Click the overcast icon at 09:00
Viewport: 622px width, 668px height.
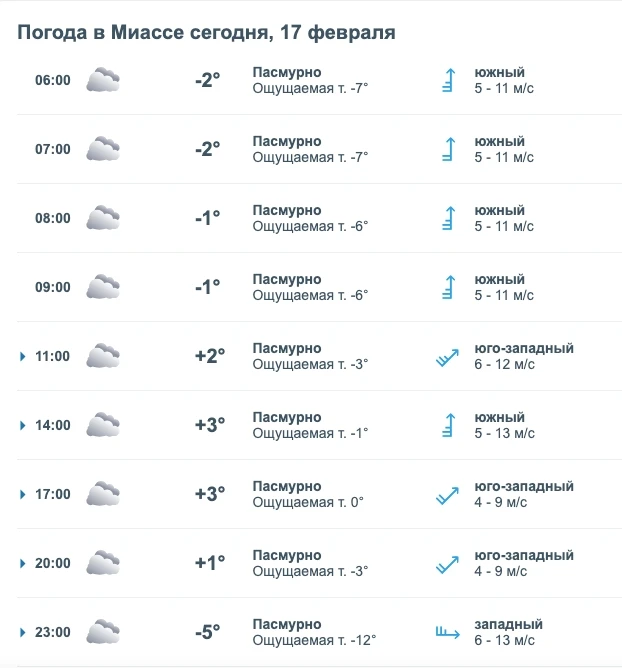[103, 287]
